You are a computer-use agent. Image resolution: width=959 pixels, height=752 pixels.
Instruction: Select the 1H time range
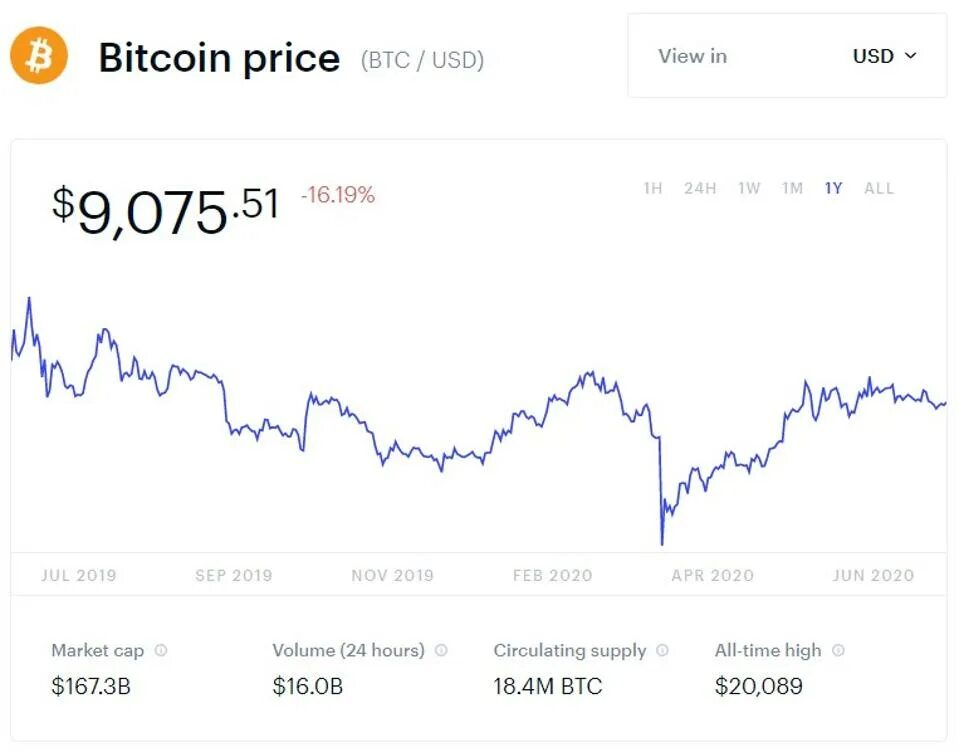[653, 188]
